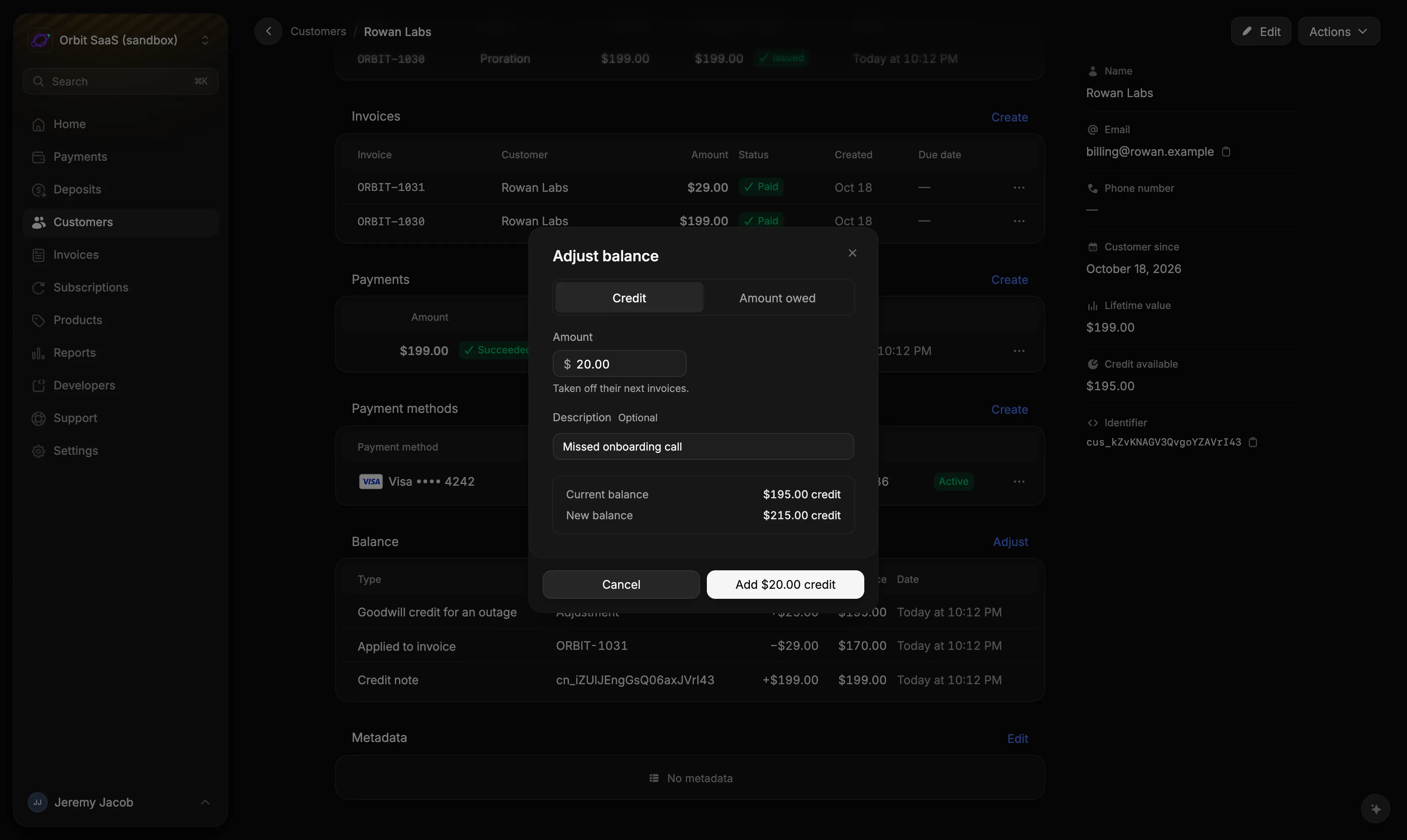Open more options for Visa 4242

1019,482
